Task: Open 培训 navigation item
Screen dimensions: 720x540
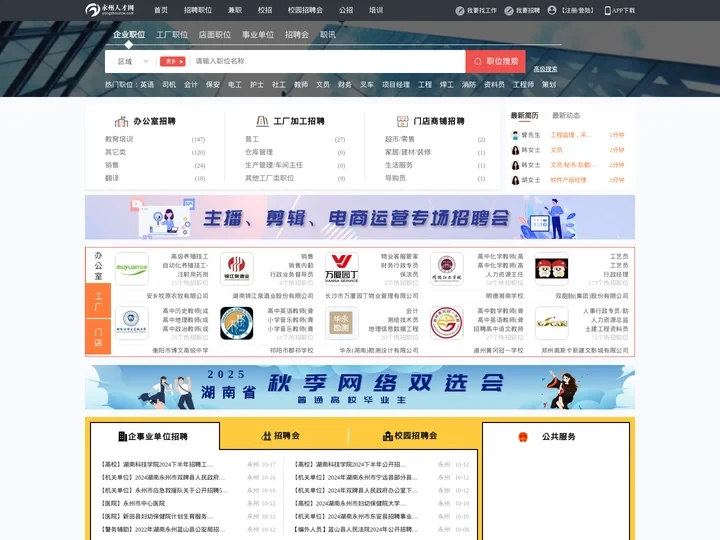Action: click(376, 10)
